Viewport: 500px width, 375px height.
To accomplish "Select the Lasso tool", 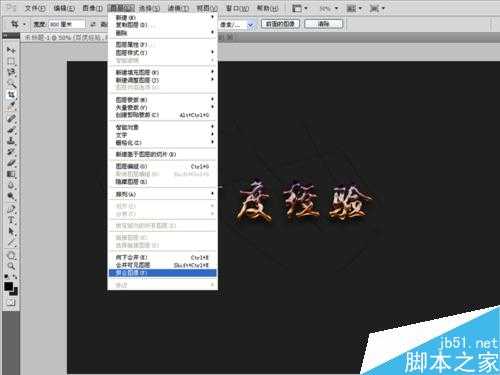I will (11, 73).
